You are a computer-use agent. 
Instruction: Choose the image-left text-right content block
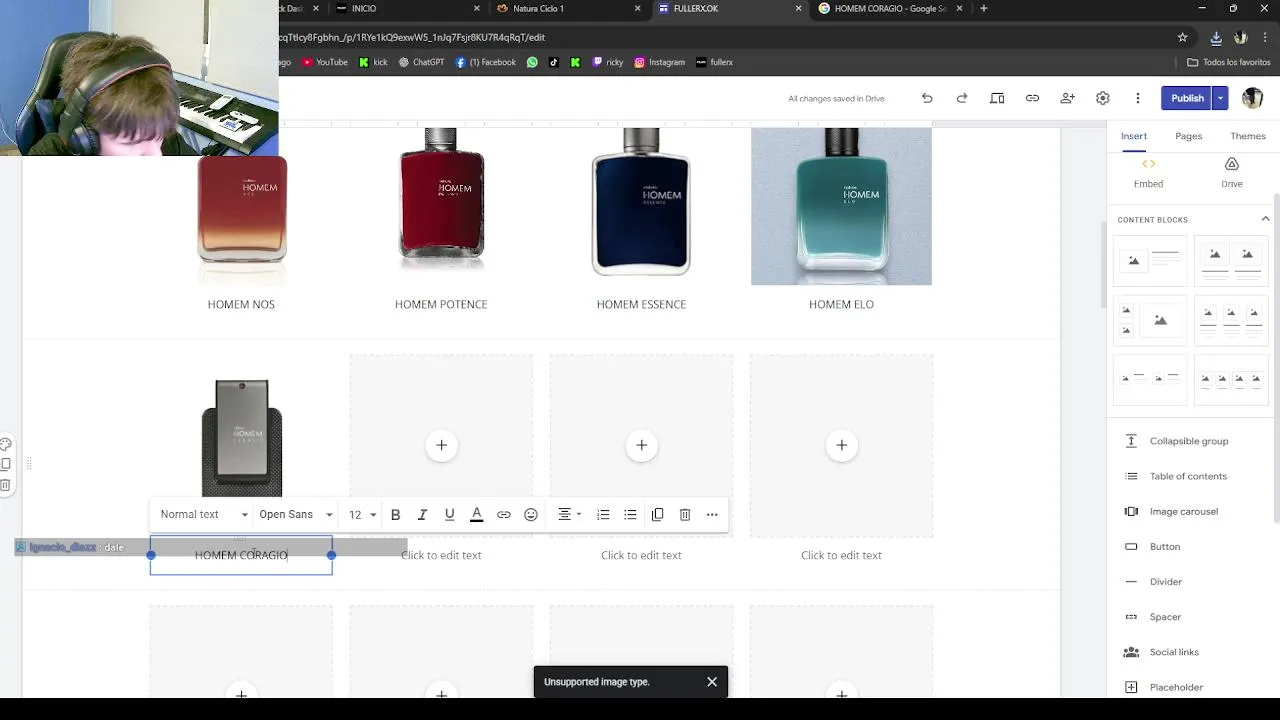click(1150, 261)
